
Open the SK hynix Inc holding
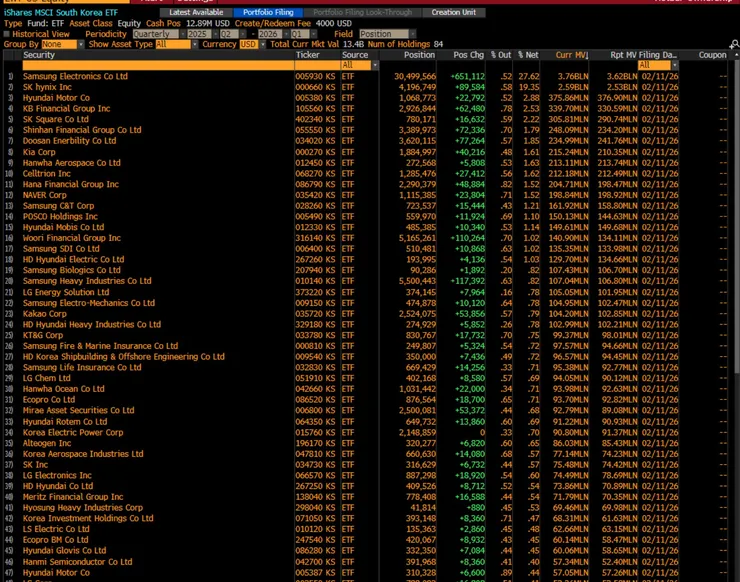click(x=47, y=87)
